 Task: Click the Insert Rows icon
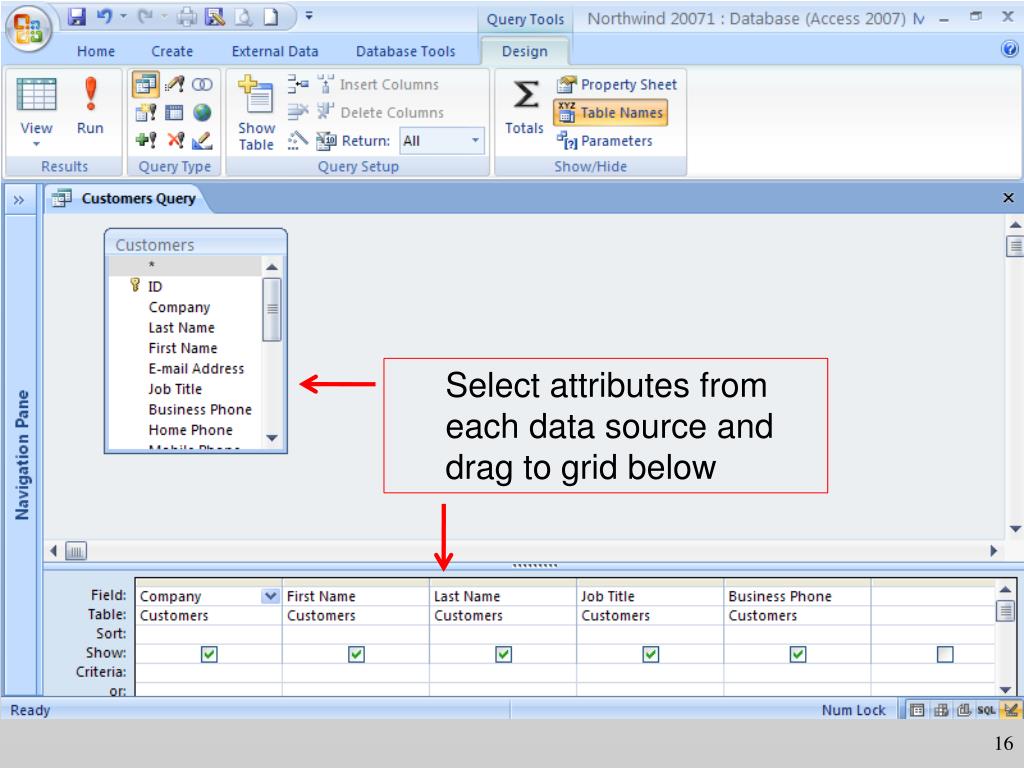pyautogui.click(x=298, y=84)
